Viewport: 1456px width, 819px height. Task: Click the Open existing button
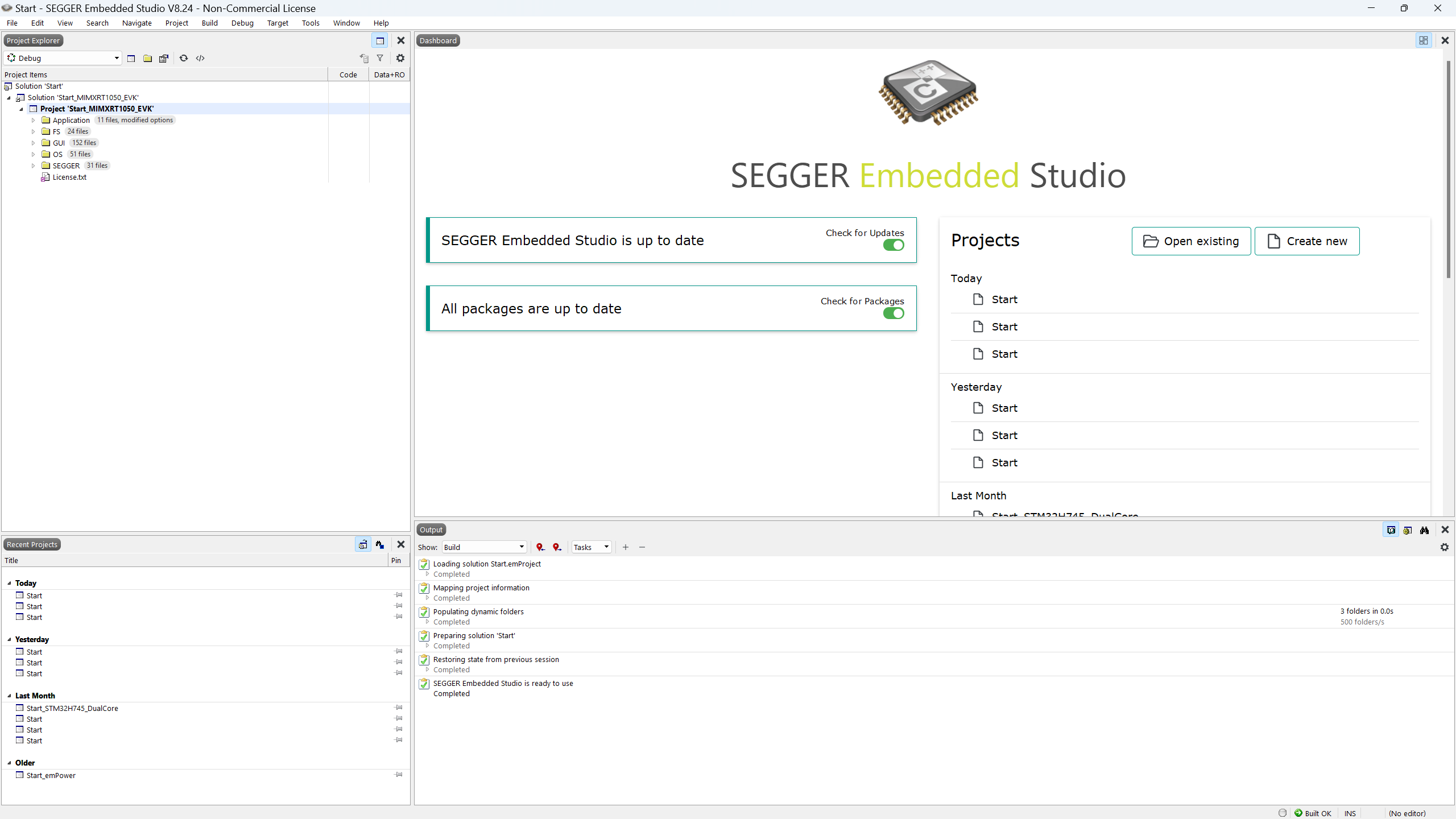tap(1191, 241)
